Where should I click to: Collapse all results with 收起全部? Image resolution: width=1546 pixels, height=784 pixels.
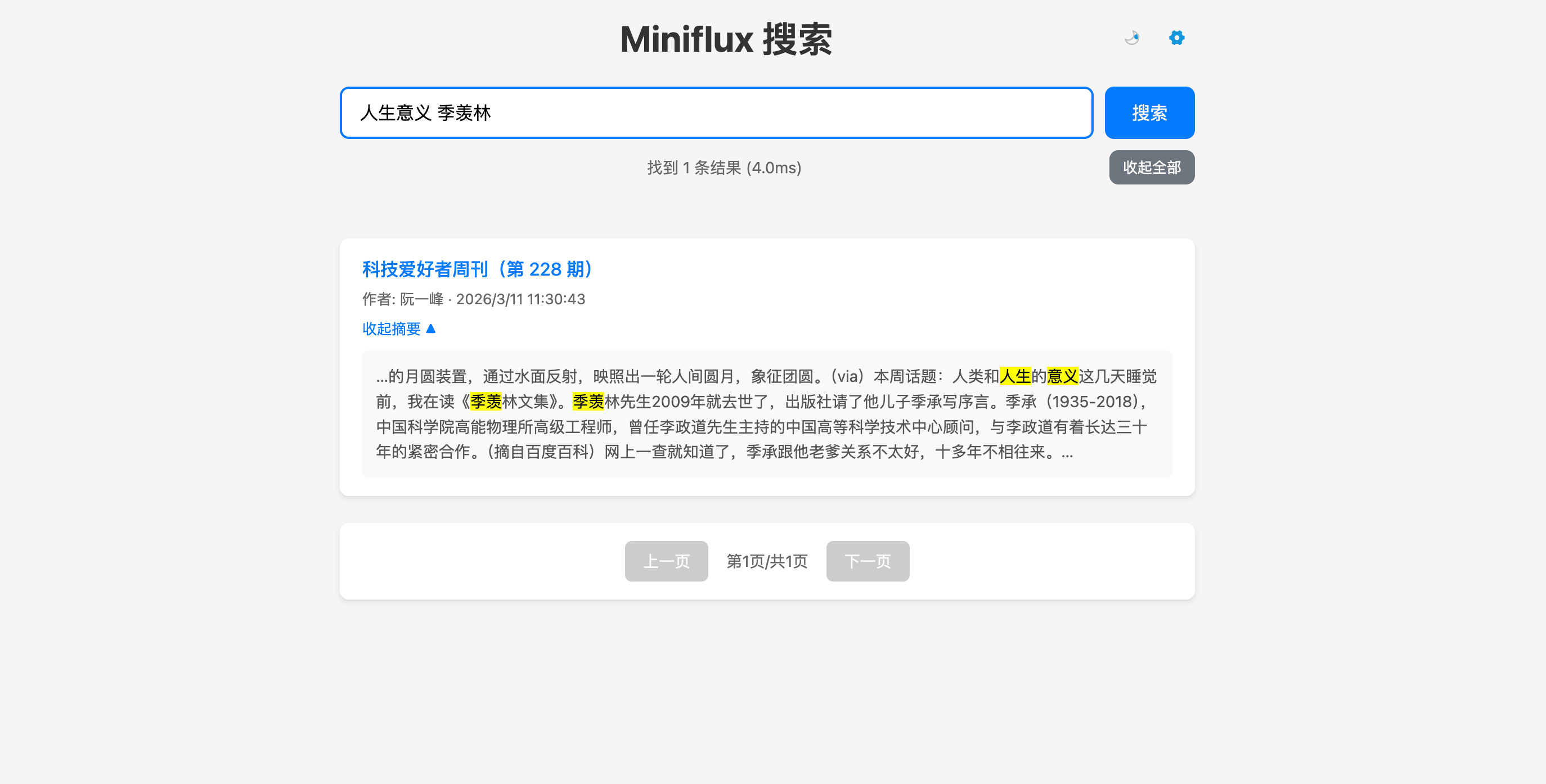(x=1151, y=168)
